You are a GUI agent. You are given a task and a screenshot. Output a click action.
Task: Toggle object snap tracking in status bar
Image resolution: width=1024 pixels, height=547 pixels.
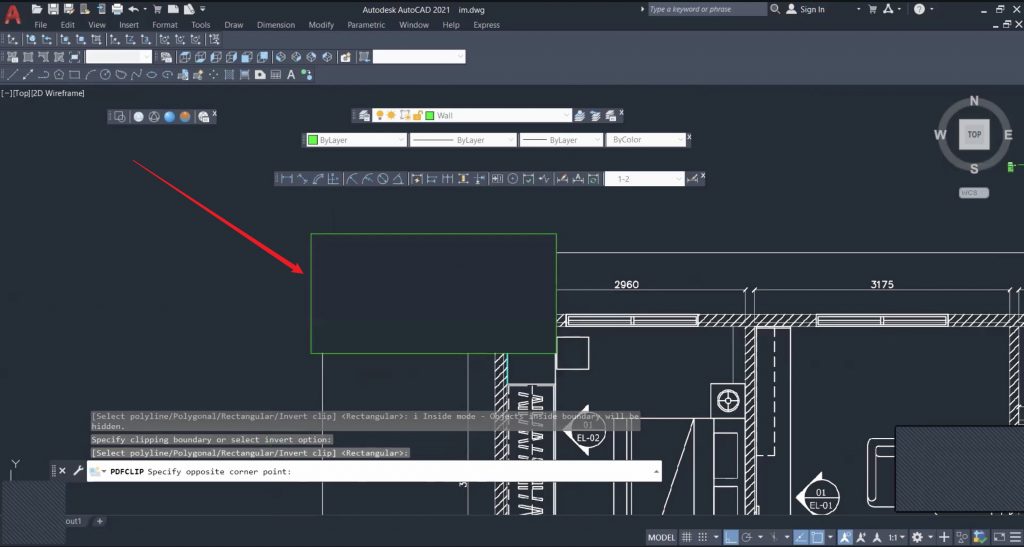tap(801, 537)
